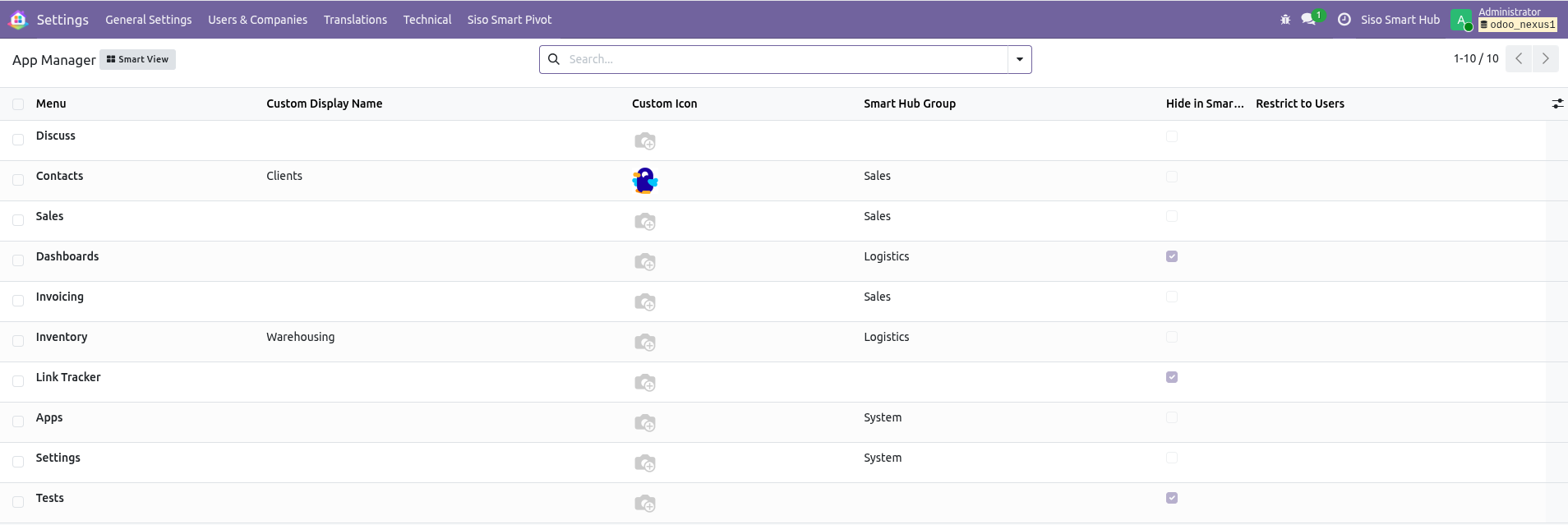Toggle Hide in Smart Hub for Dashboards
Screen dimensions: 1568x525
(x=1172, y=256)
